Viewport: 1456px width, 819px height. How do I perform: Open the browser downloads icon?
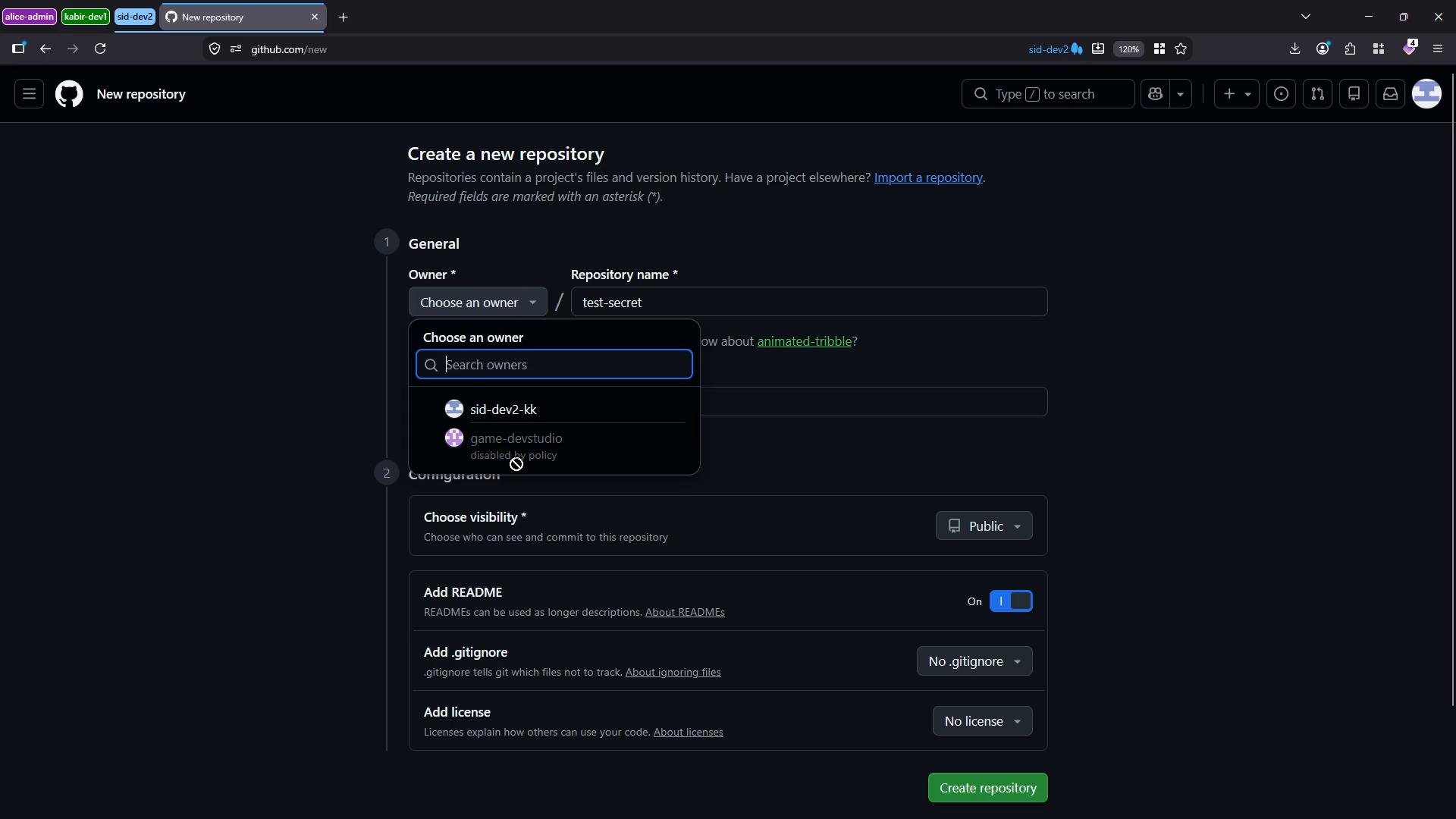(1294, 49)
